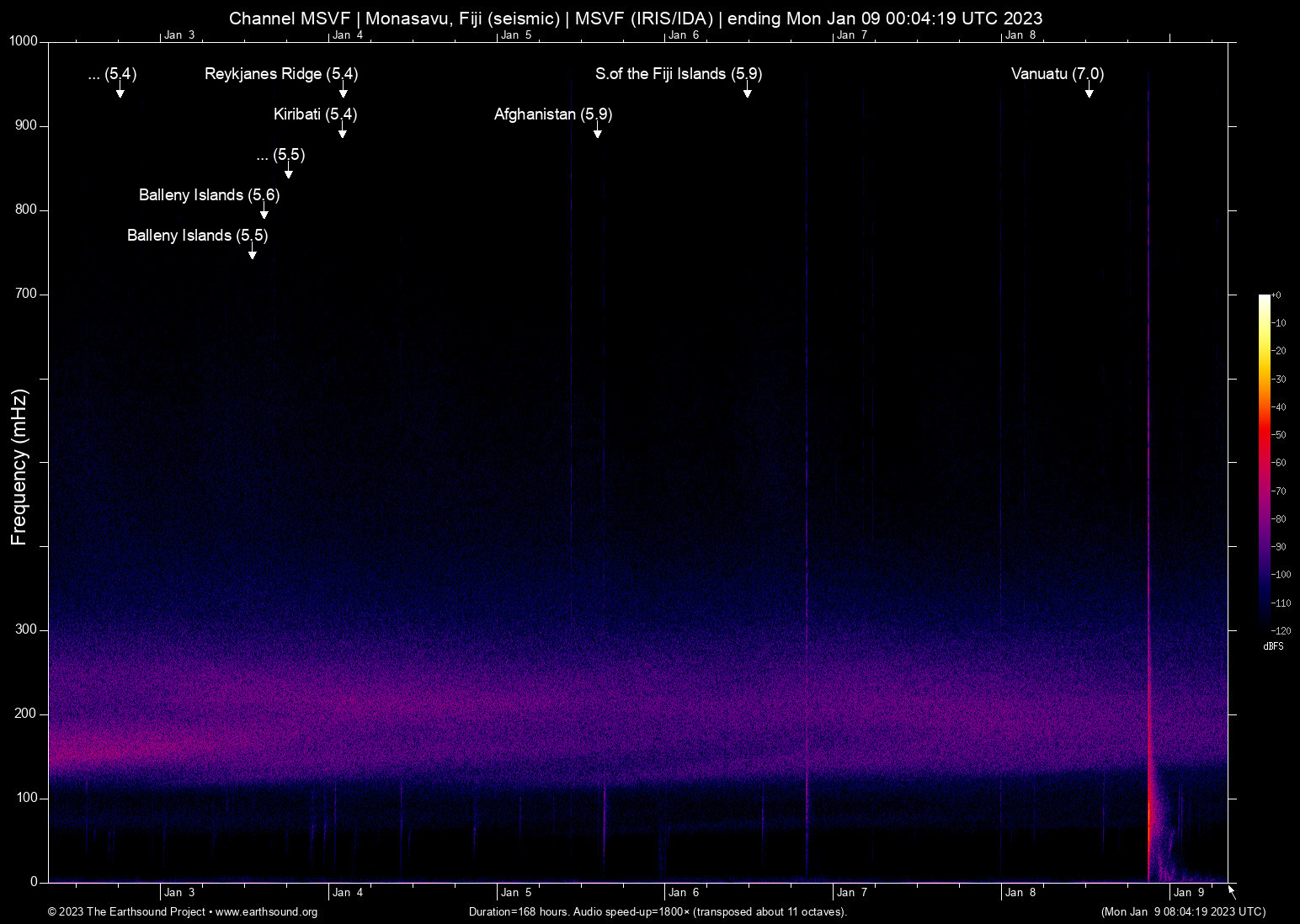Toggle the Vanuatu event annotation label
Screen dimensions: 1300x924
point(1057,74)
